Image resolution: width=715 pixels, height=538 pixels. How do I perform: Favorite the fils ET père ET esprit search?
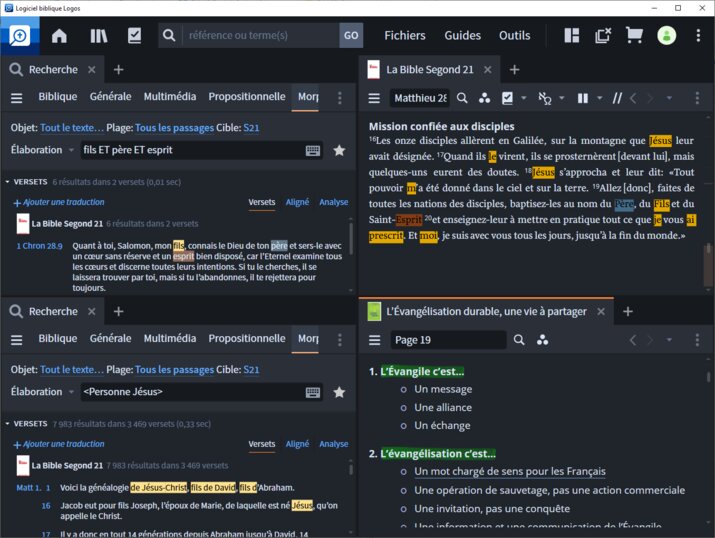click(339, 150)
